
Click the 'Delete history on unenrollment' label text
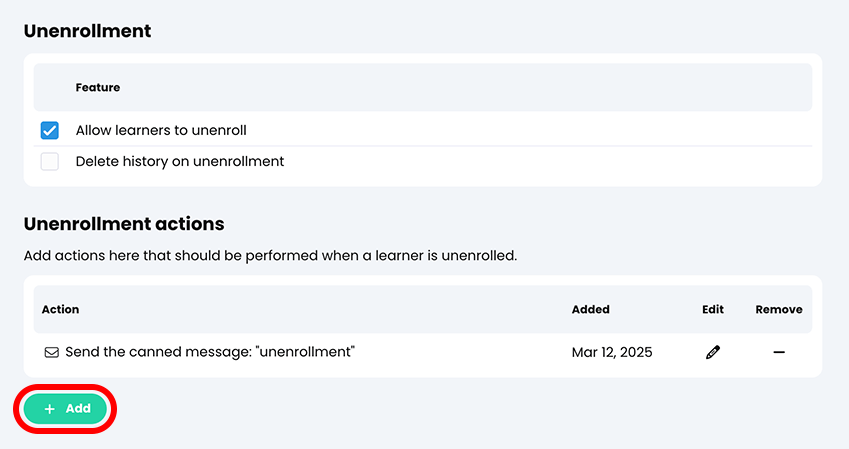pyautogui.click(x=180, y=161)
